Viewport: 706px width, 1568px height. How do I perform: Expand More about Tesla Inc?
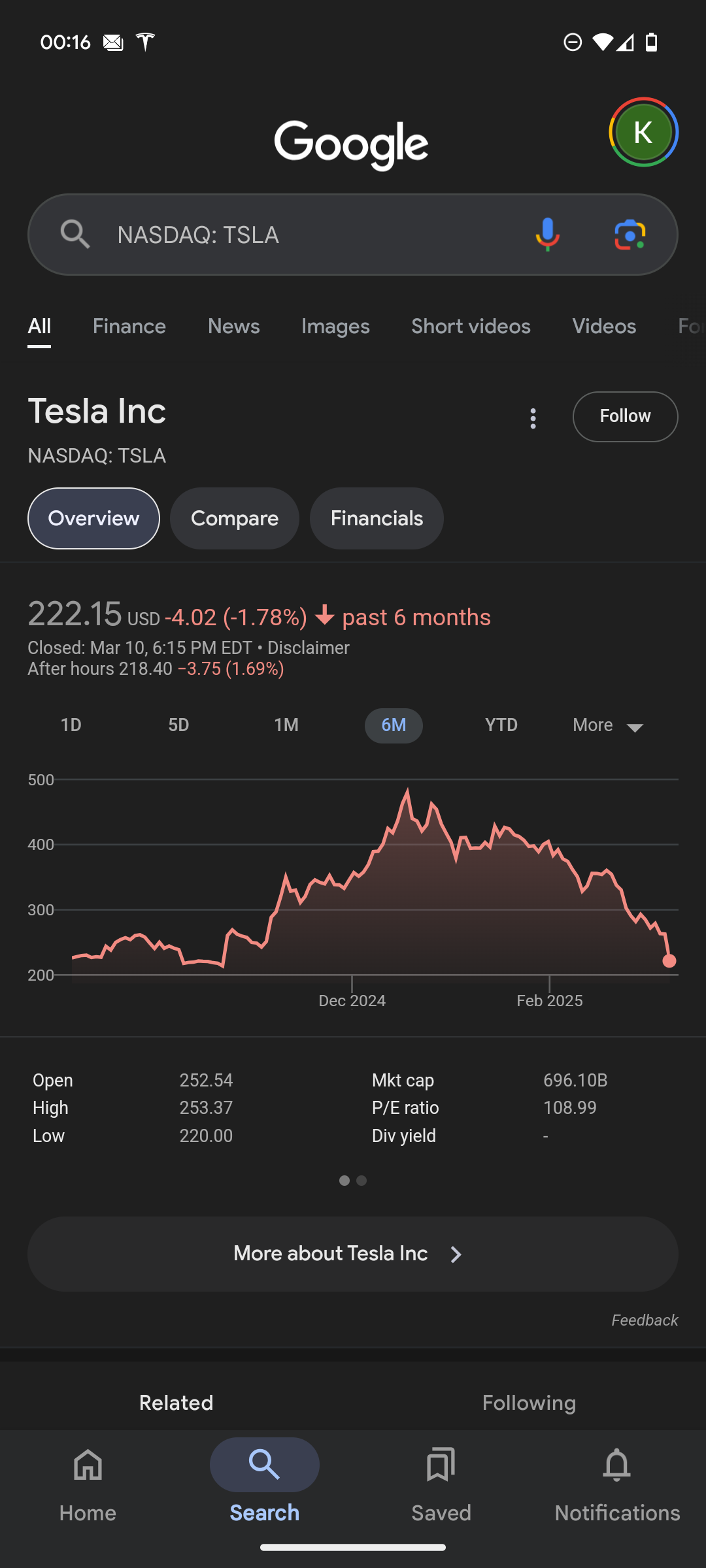353,1254
